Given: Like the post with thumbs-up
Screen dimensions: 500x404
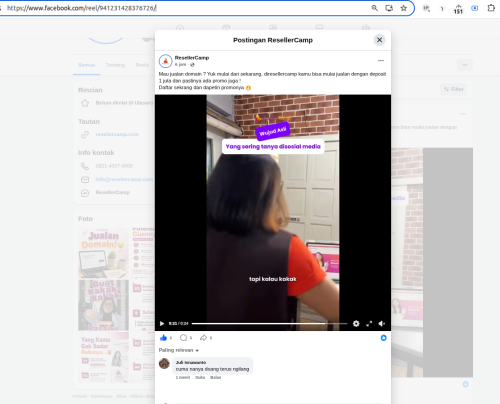Looking at the screenshot, I should pos(163,338).
